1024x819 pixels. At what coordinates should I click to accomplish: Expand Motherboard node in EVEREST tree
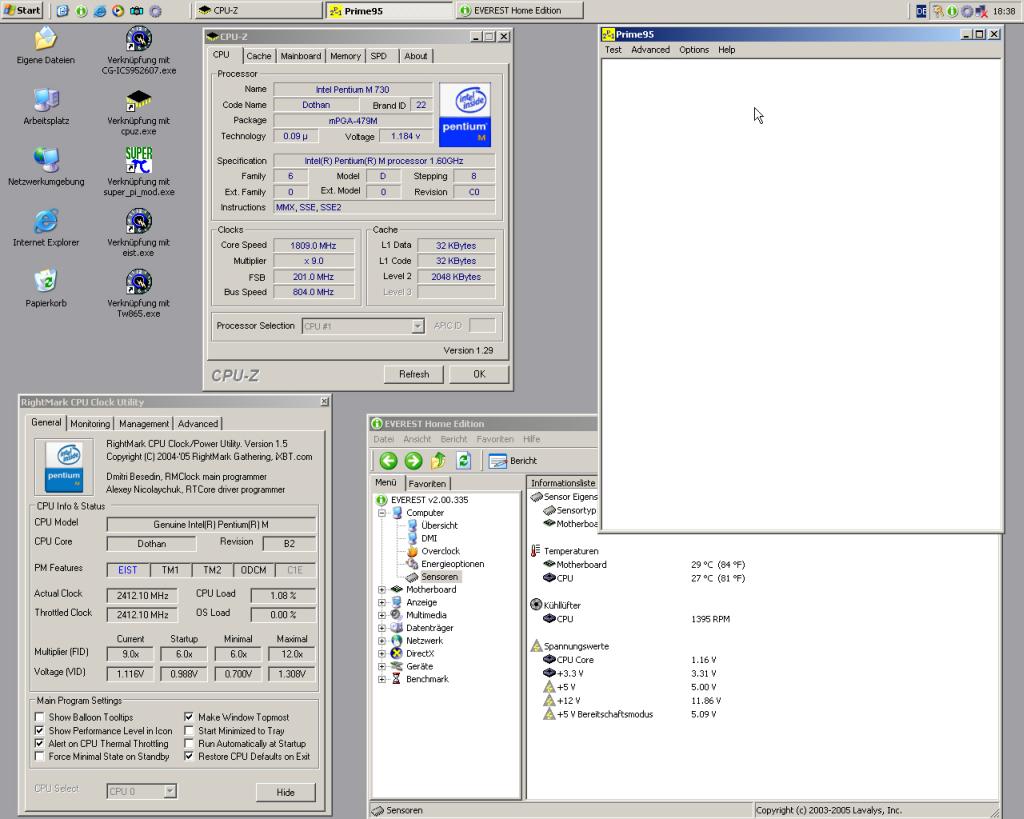click(382, 589)
